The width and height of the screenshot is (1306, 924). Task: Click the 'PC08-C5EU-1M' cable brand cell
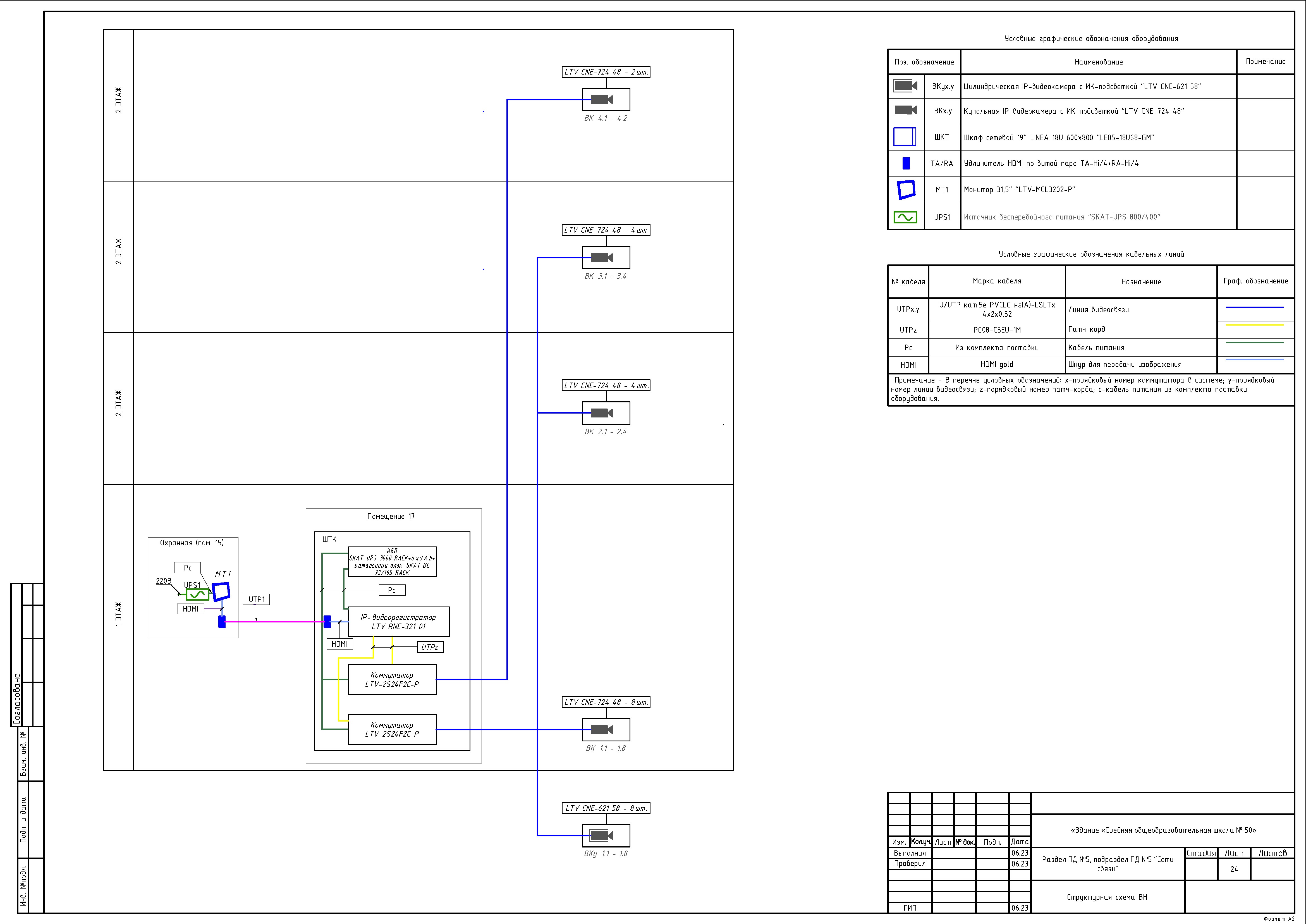click(997, 330)
